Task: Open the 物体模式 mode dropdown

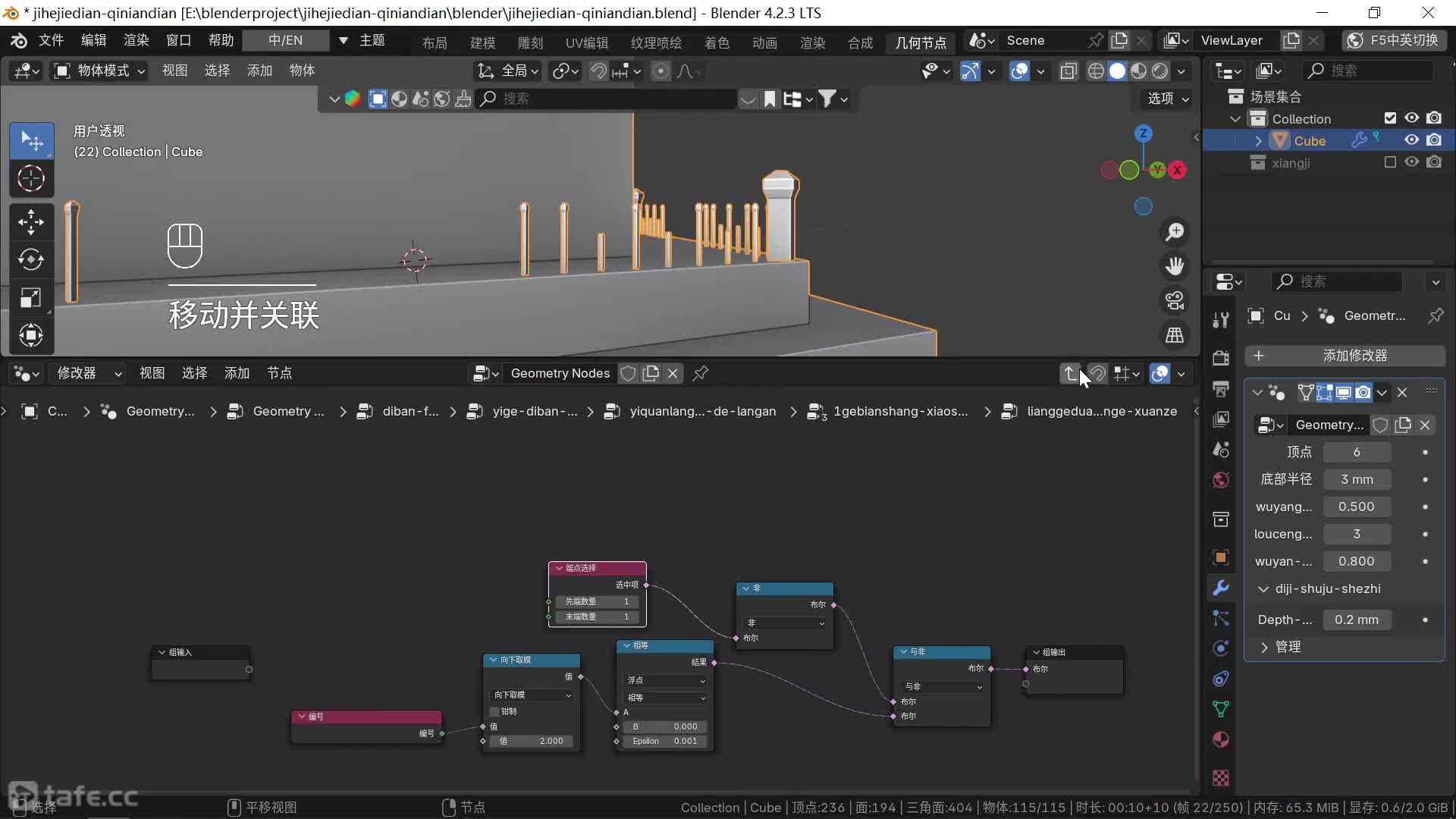Action: [x=99, y=71]
